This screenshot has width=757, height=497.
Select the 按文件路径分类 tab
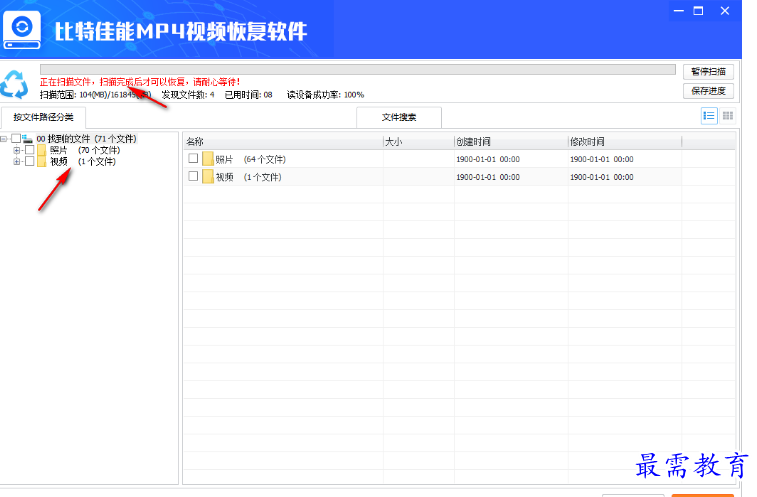pyautogui.click(x=43, y=117)
